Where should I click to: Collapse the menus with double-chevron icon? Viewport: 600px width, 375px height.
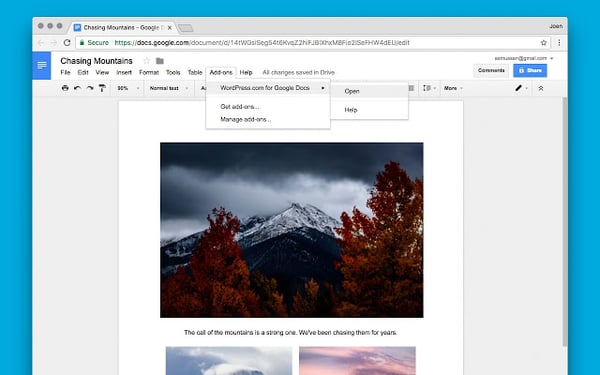coord(541,88)
